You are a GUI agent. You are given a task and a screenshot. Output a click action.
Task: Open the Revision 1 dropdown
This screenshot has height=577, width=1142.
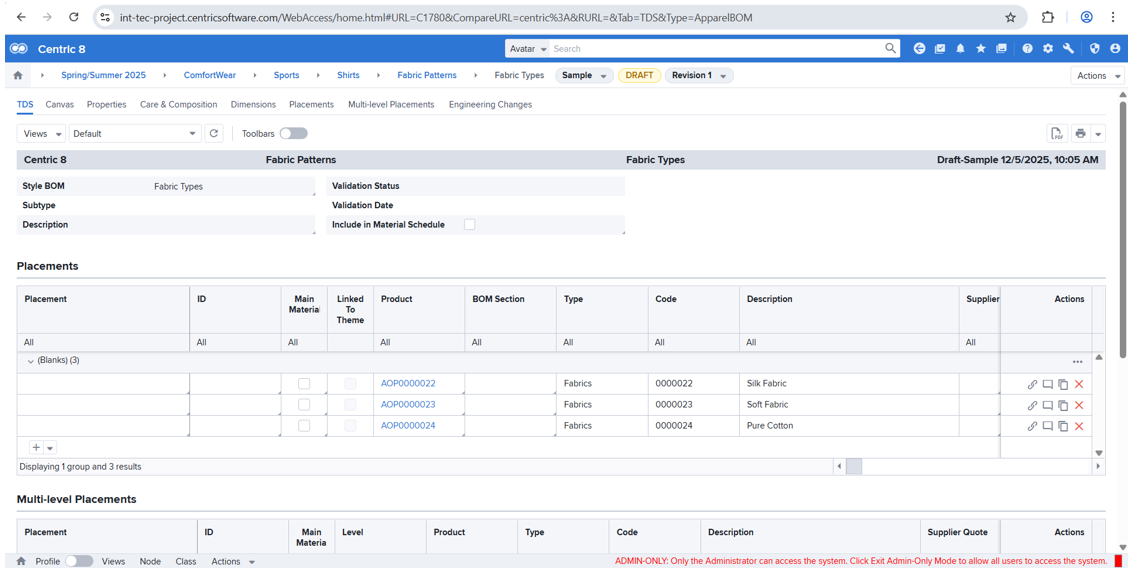point(699,76)
